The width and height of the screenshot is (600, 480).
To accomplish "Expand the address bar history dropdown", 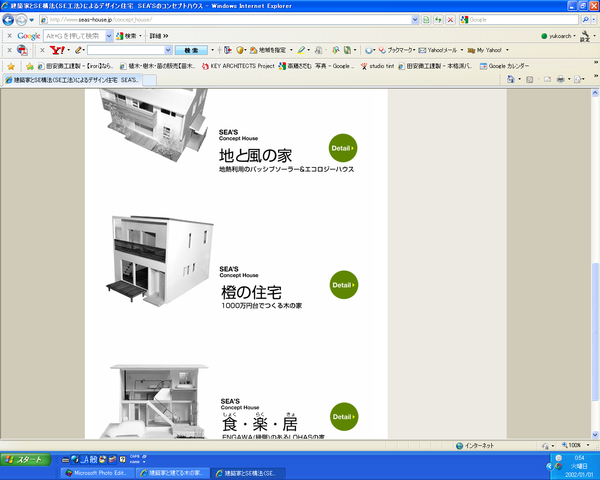I will (415, 20).
